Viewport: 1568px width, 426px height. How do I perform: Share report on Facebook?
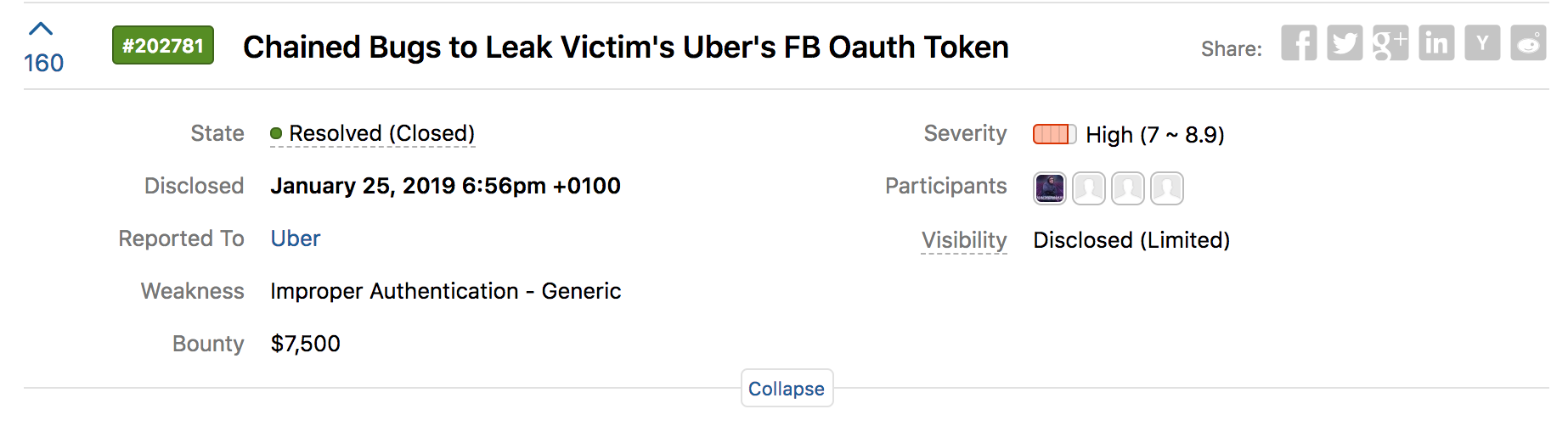pyautogui.click(x=1299, y=43)
